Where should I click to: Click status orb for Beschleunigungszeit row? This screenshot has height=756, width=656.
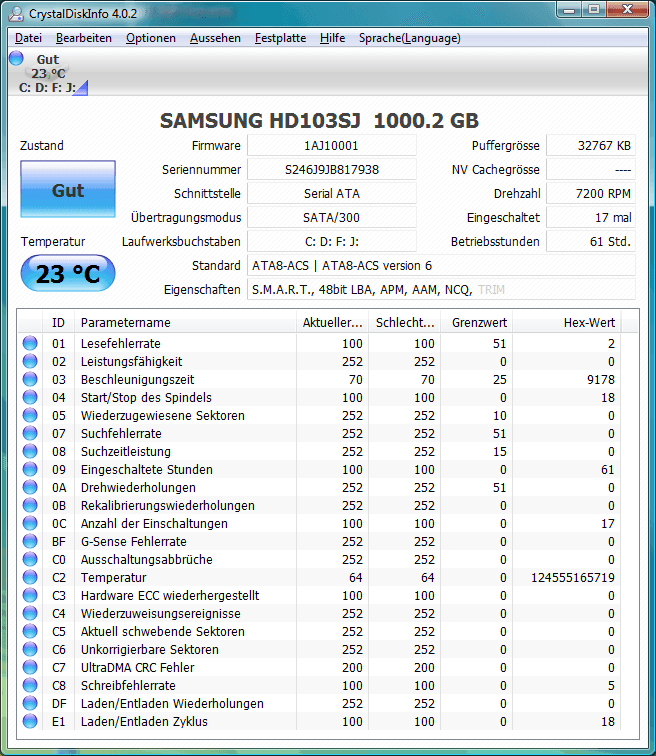point(30,379)
